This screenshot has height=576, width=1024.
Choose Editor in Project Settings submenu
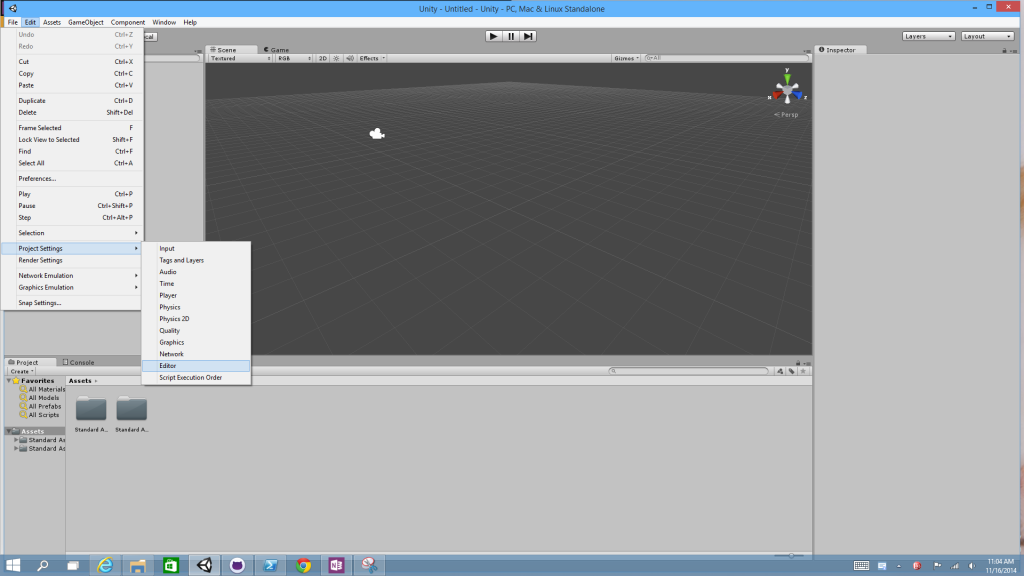(196, 366)
